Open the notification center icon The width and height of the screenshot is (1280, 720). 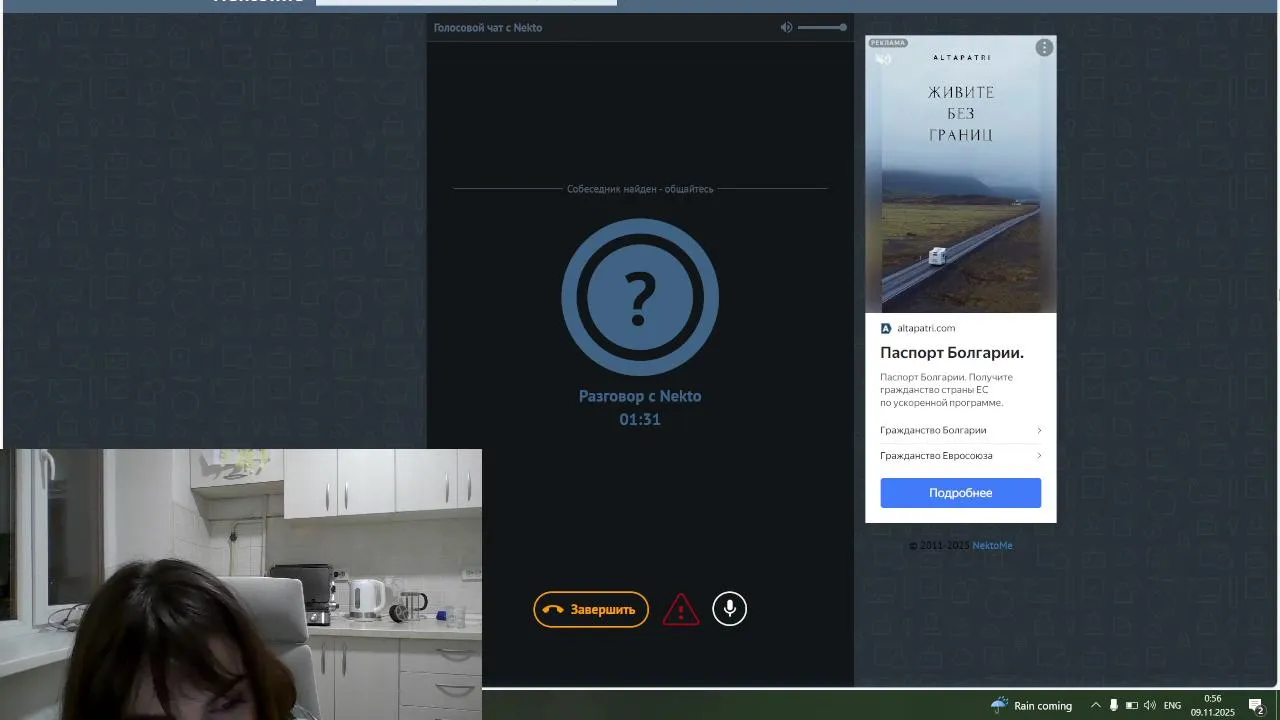point(1256,705)
